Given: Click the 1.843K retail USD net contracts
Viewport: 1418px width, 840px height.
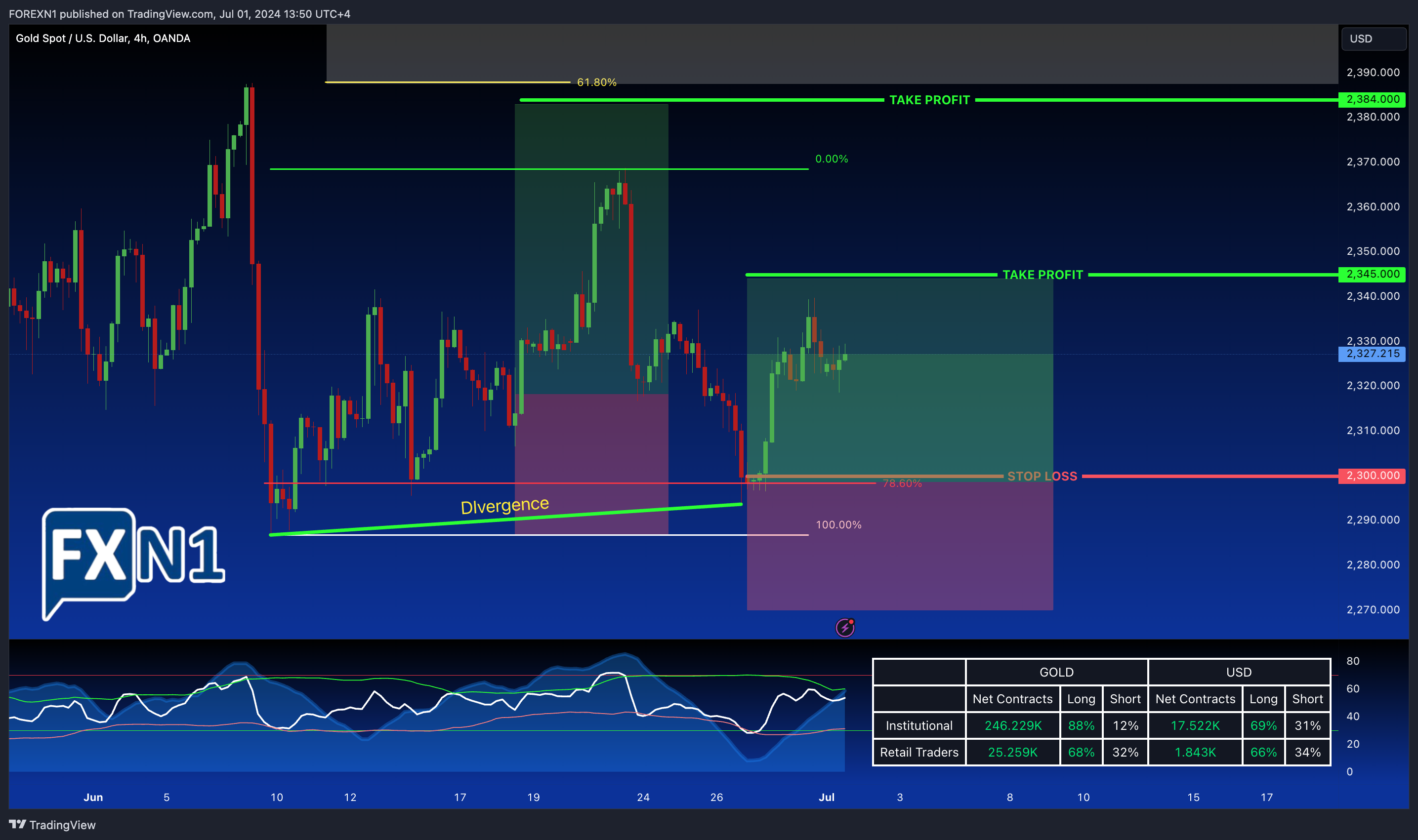Looking at the screenshot, I should (x=1195, y=752).
